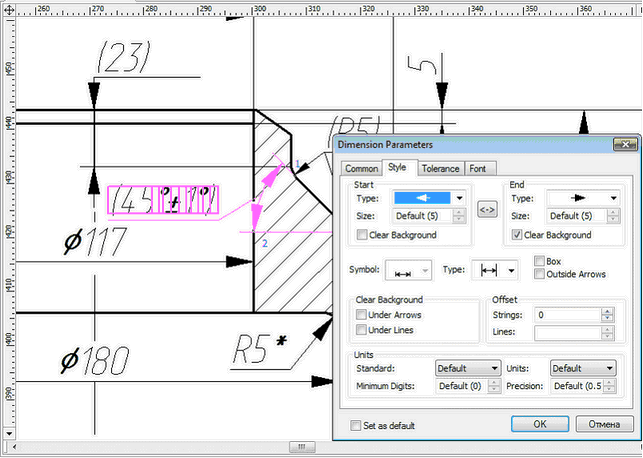Enable Clear Background in Start group

click(361, 235)
